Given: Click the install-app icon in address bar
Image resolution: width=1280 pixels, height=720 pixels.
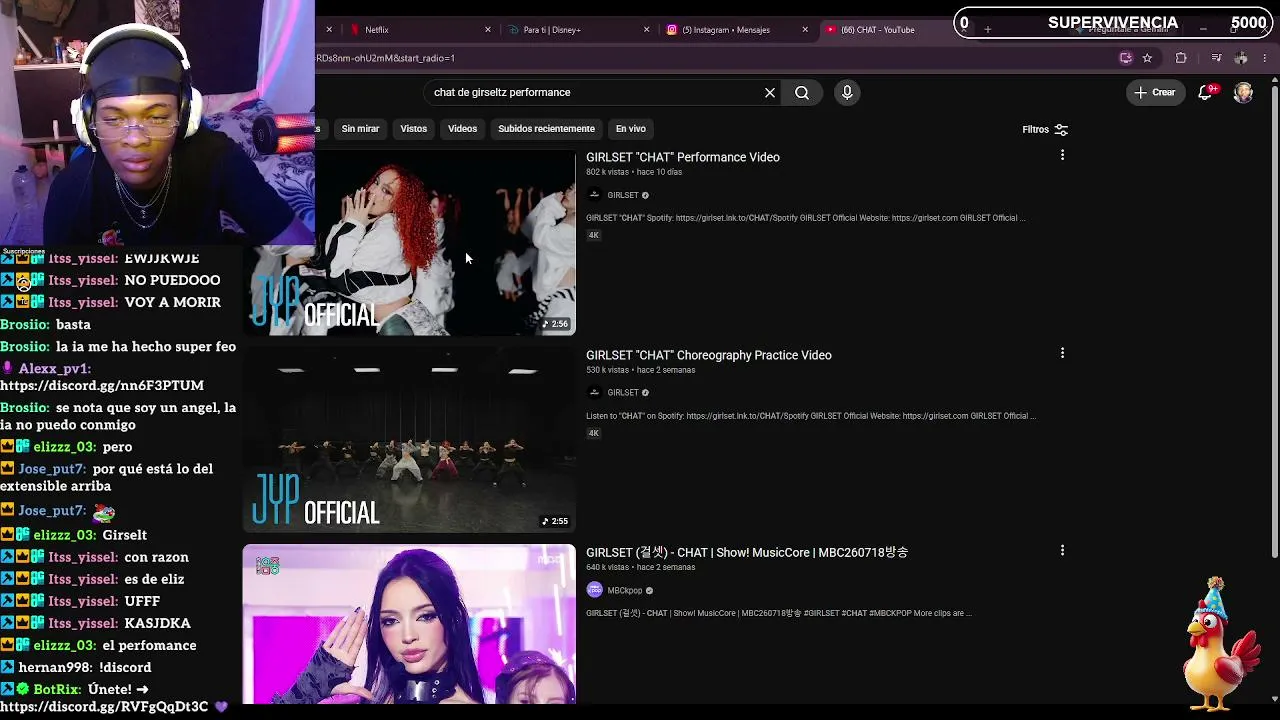Looking at the screenshot, I should (1126, 58).
